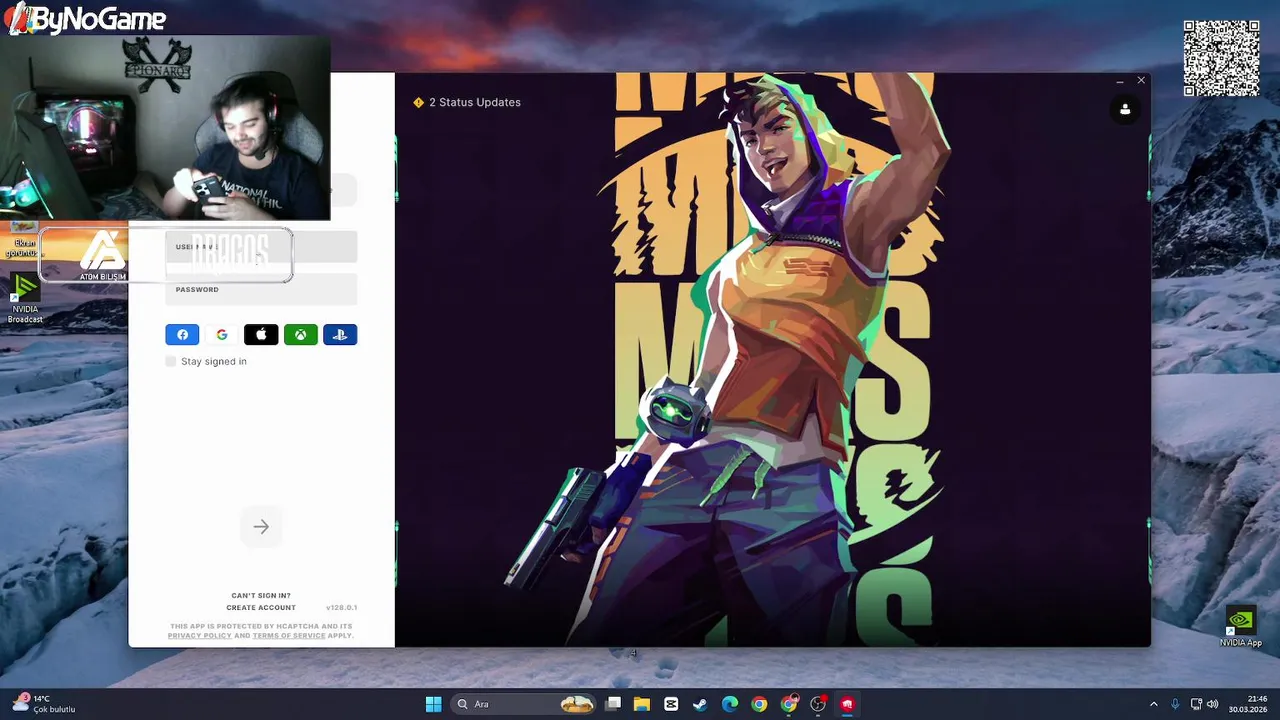Screen dimensions: 1280x720
Task: Sign in with Google
Action: [222, 335]
